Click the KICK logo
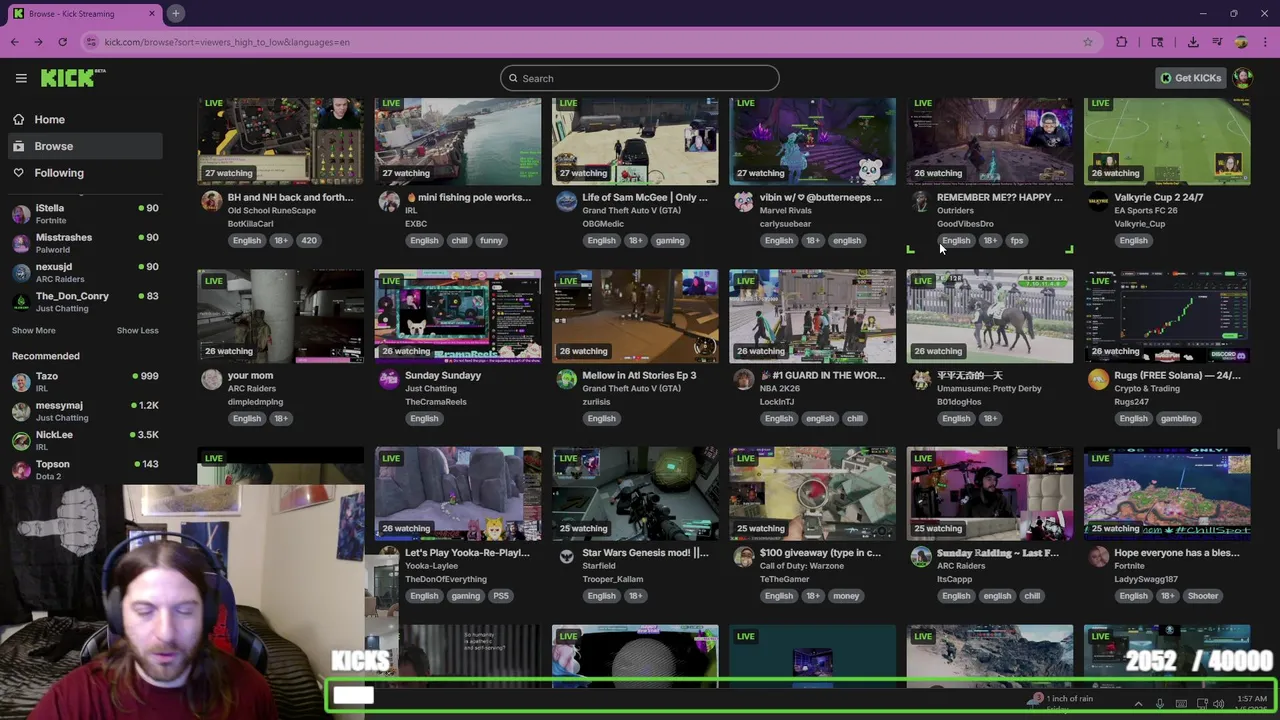Viewport: 1280px width, 720px height. click(x=73, y=78)
